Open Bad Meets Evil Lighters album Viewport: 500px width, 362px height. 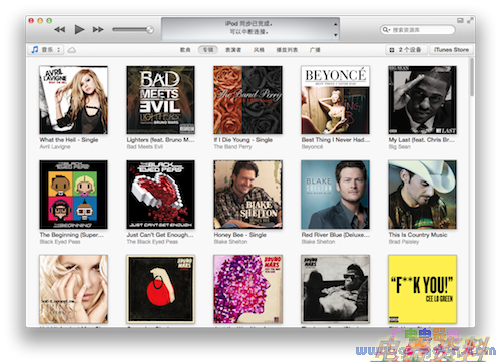(x=160, y=100)
